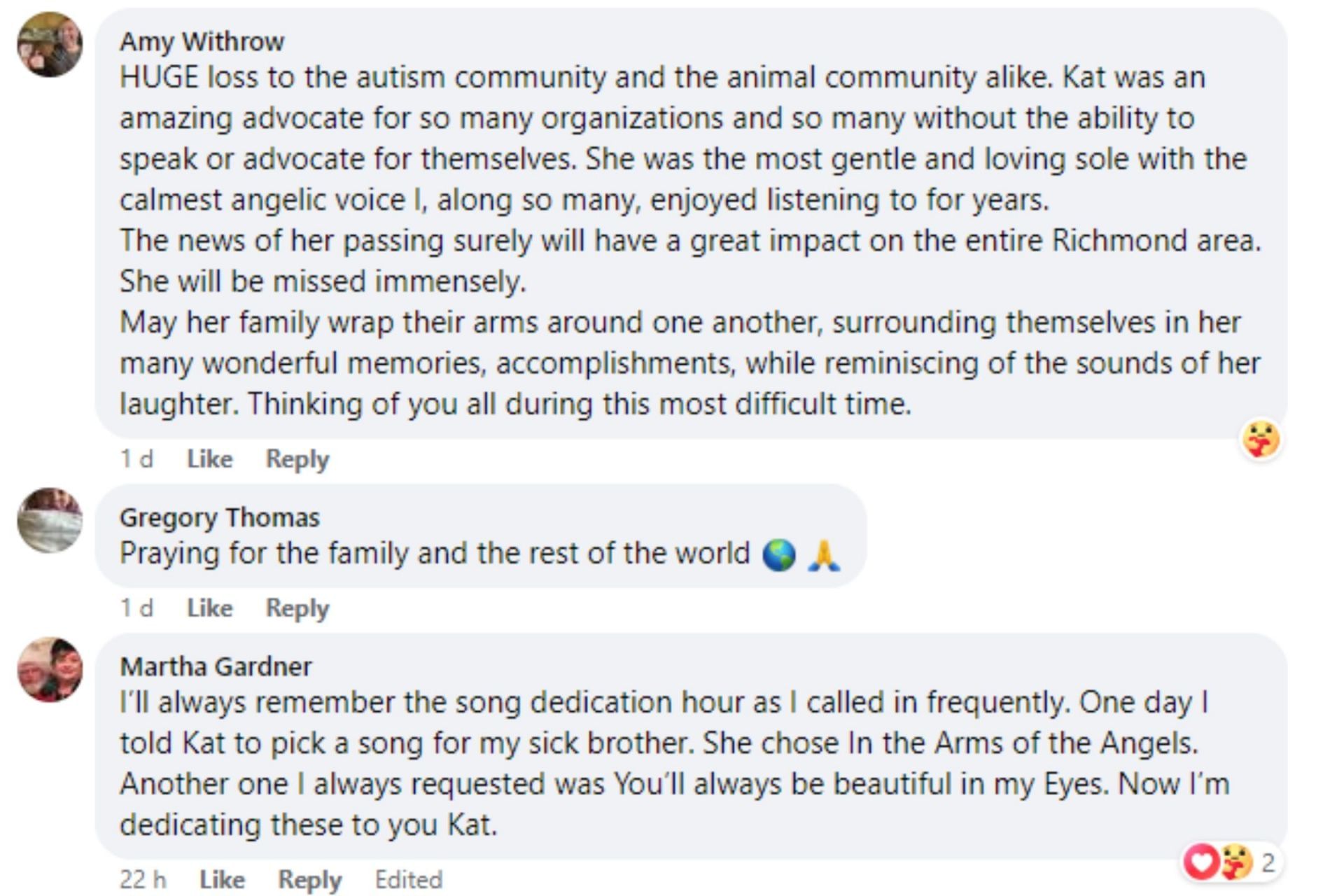Image resolution: width=1344 pixels, height=896 pixels.
Task: Visit Gregory Thomas's profile via his name
Action: tap(219, 517)
